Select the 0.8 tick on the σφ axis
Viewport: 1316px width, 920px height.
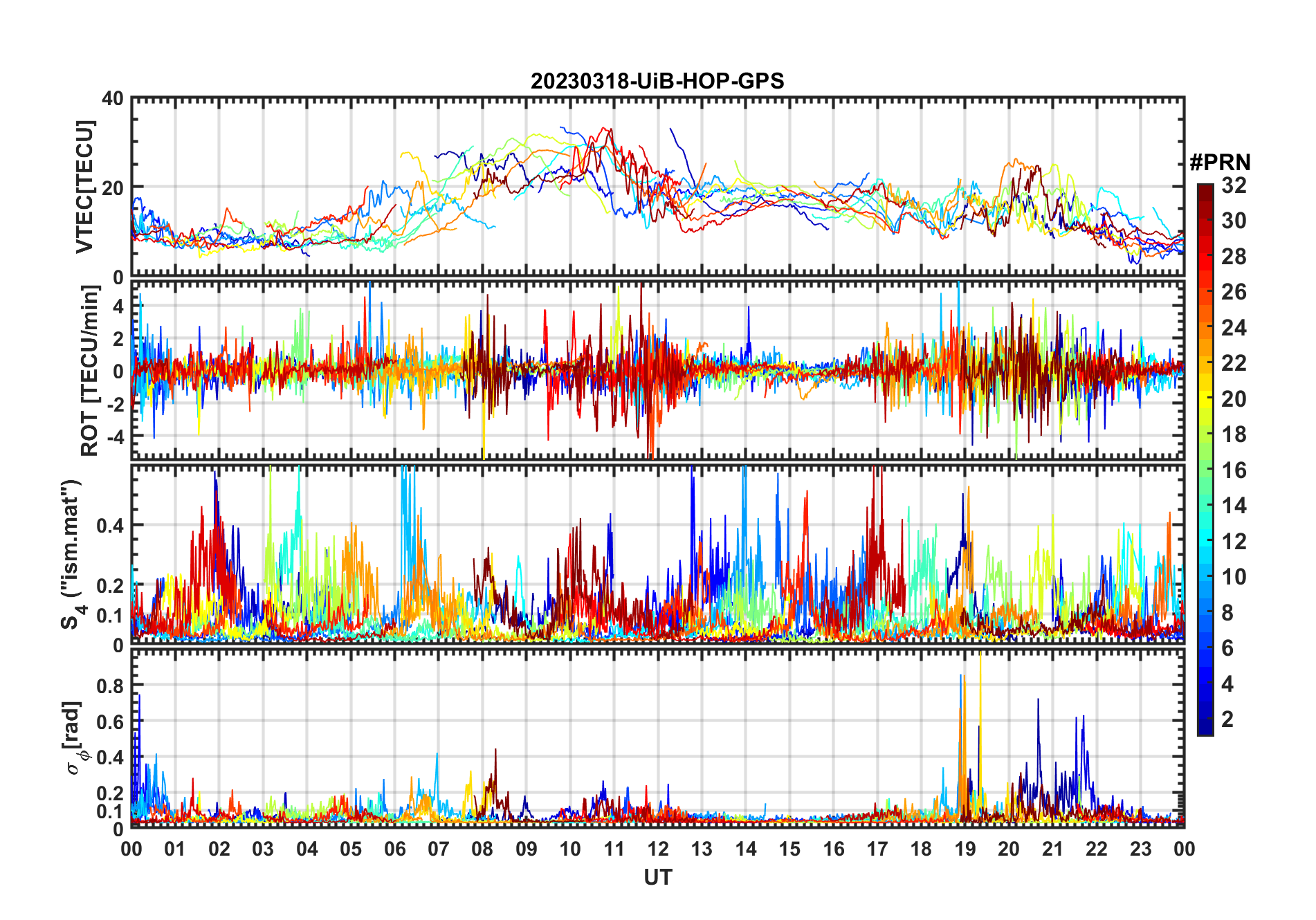pyautogui.click(x=110, y=686)
